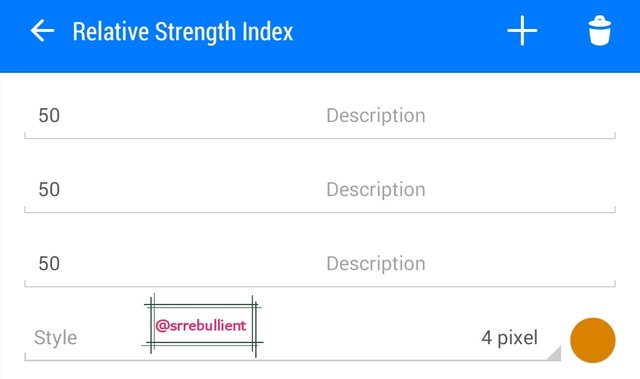Tap the Style row underline below the watermark
The width and height of the screenshot is (640, 379).
[293, 360]
